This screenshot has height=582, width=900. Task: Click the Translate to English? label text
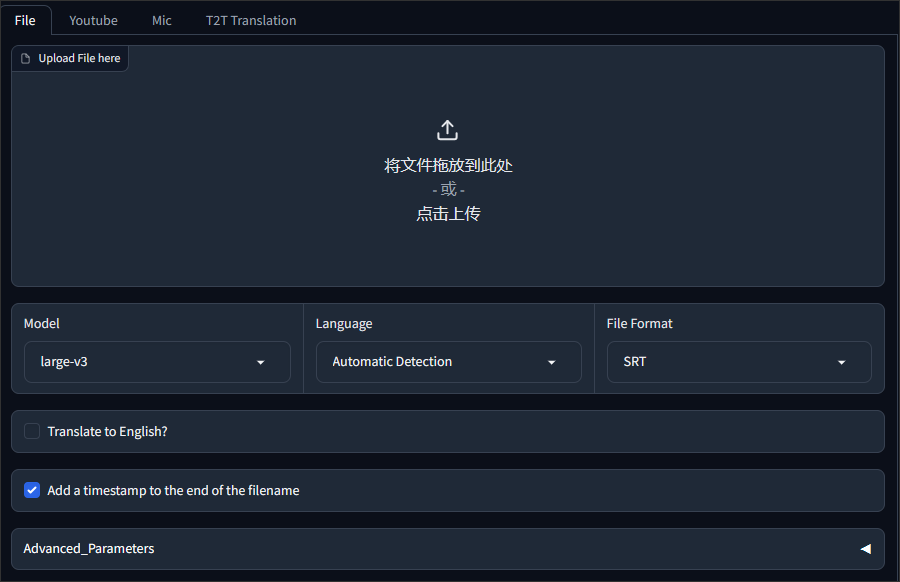tap(107, 432)
